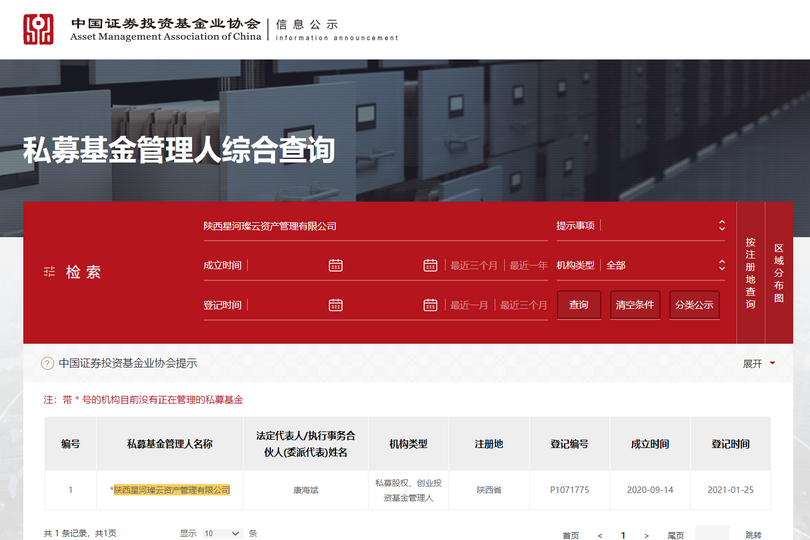Go to 尾页 last page

coord(676,535)
